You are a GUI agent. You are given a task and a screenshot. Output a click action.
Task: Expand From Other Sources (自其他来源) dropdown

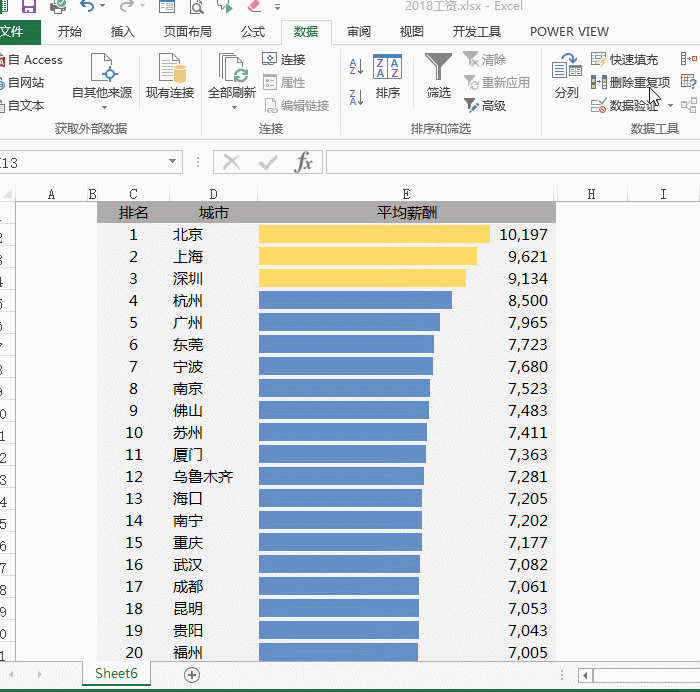pyautogui.click(x=102, y=106)
